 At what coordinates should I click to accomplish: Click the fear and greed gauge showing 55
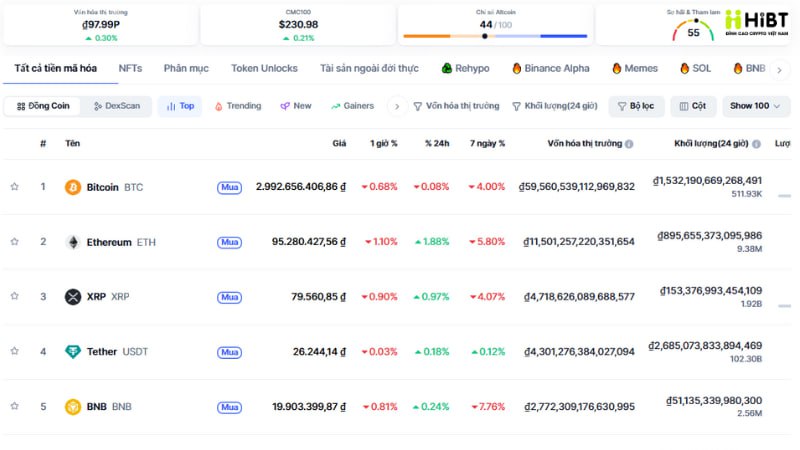pyautogui.click(x=693, y=30)
